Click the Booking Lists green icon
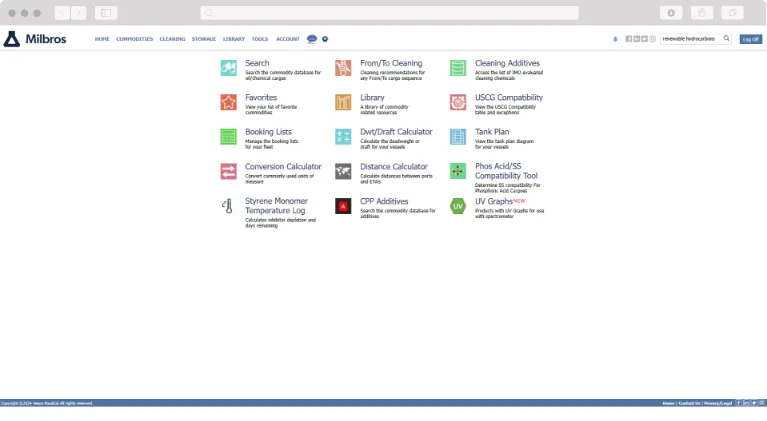The height and width of the screenshot is (421, 767). click(x=228, y=136)
